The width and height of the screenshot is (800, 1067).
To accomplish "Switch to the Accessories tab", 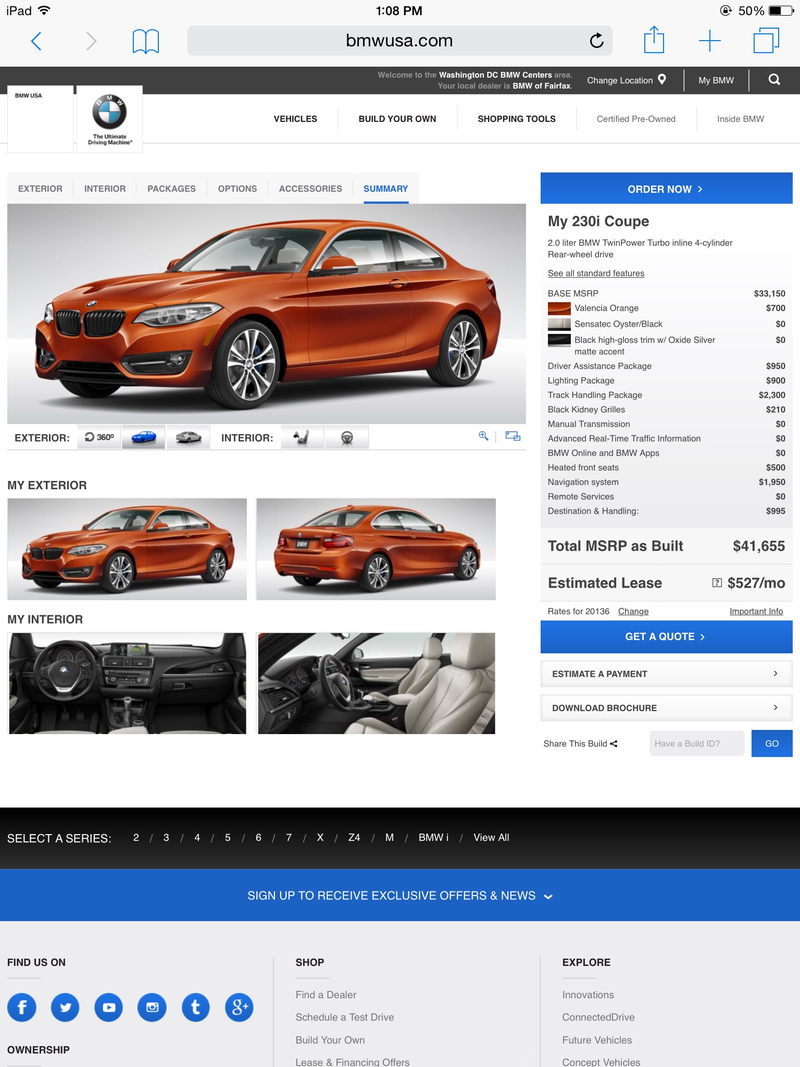I will click(310, 188).
